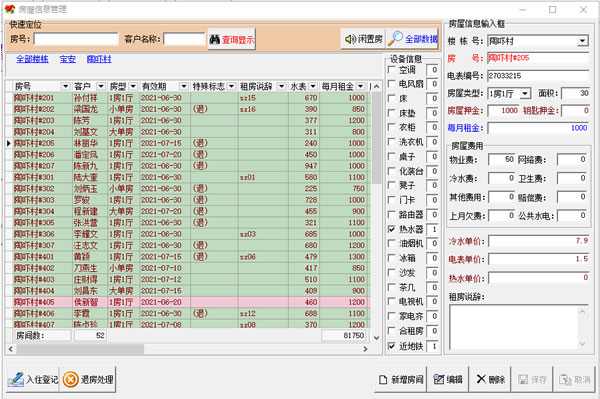Image resolution: width=600 pixels, height=399 pixels.
Task: Toggle the bed (床) checkbox
Action: tap(391, 98)
